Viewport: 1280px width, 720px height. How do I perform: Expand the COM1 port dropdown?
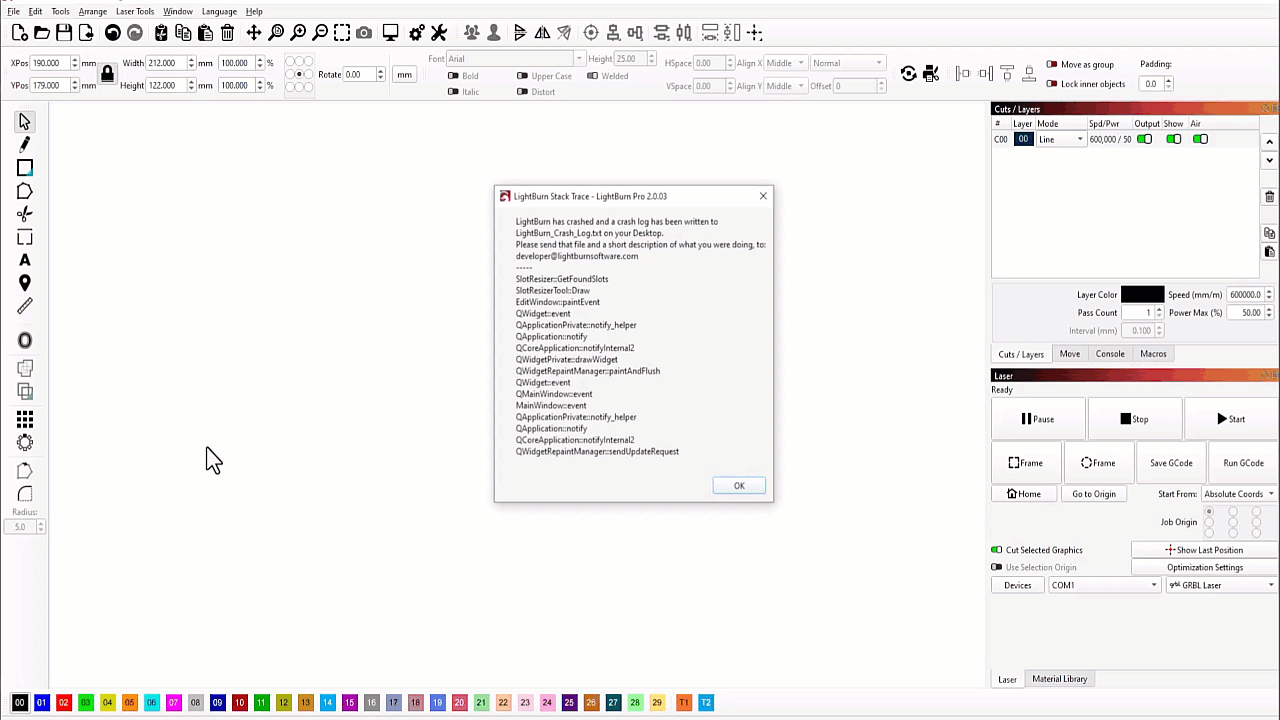(1104, 586)
